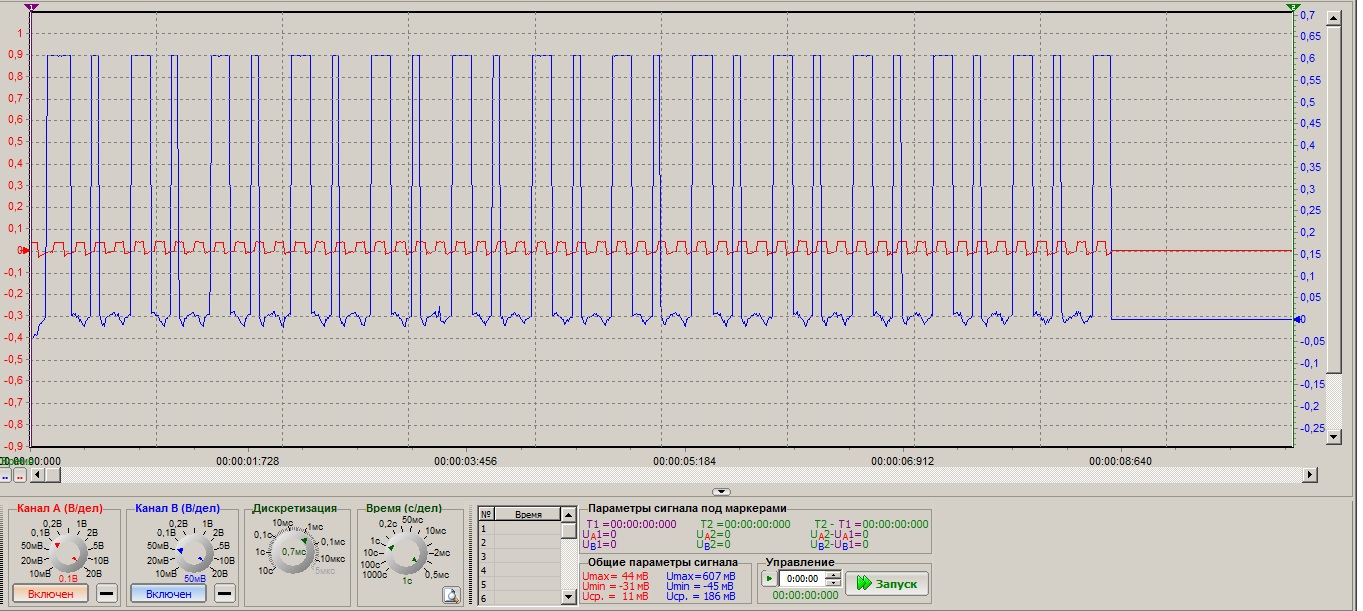The image size is (1363, 611).
Task: Click the small green play button in Управление
Action: 768,579
